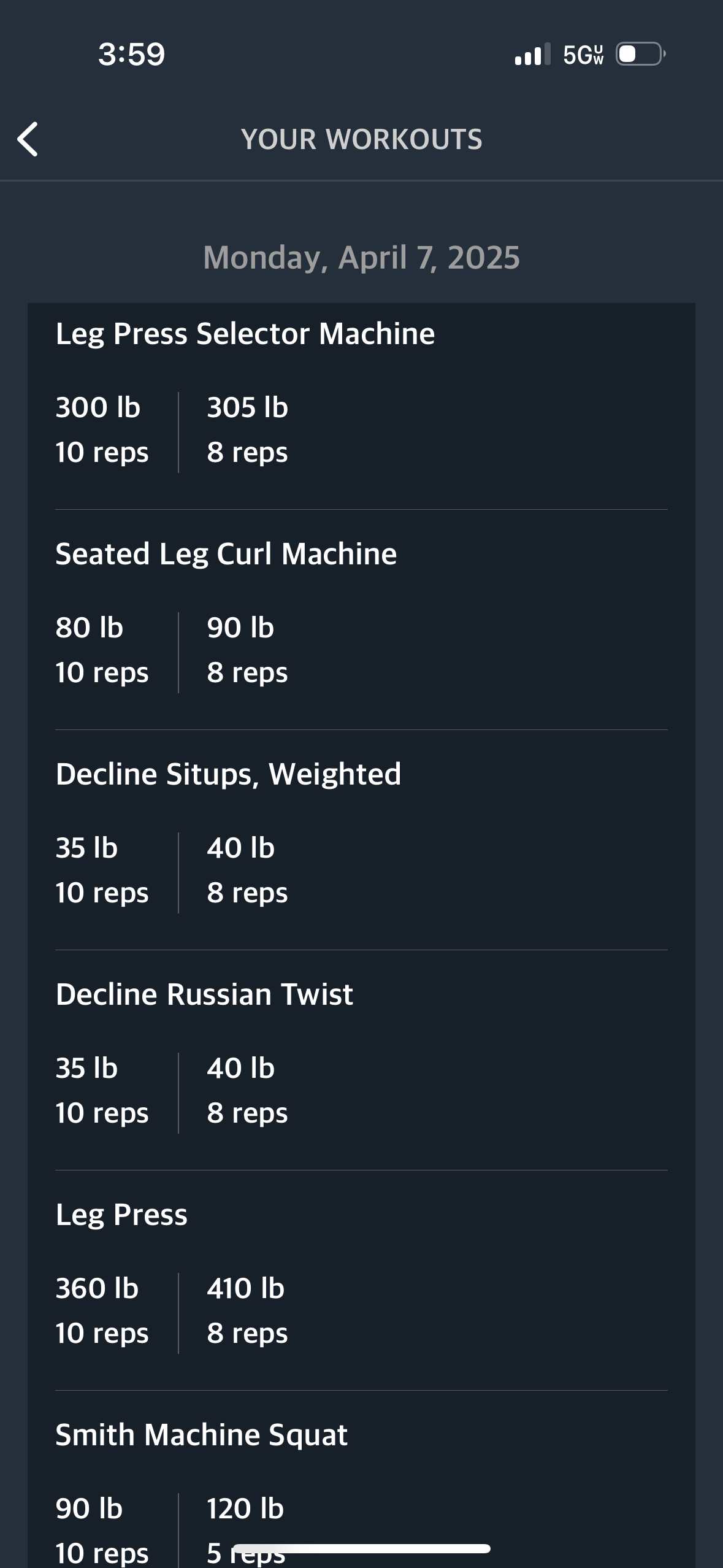Screen dimensions: 723x1568
Task: Select the 360 lb leg press set
Action: [x=102, y=1311]
